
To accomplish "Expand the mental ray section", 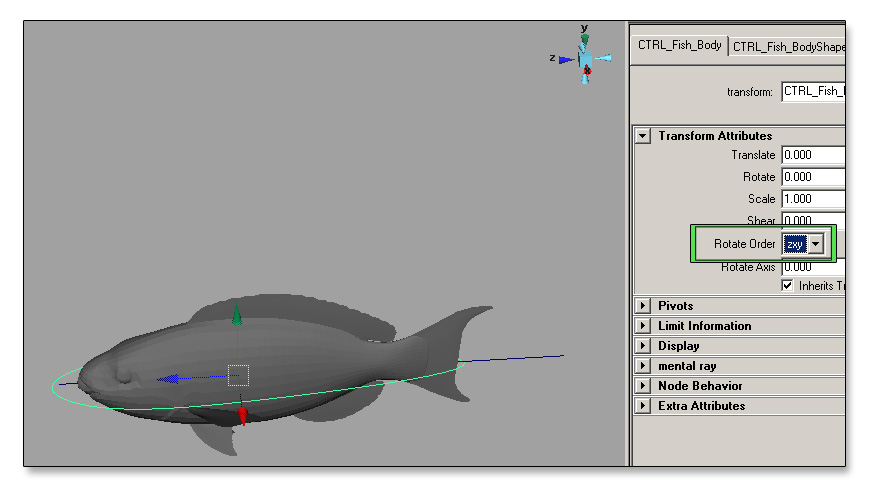I will point(643,366).
